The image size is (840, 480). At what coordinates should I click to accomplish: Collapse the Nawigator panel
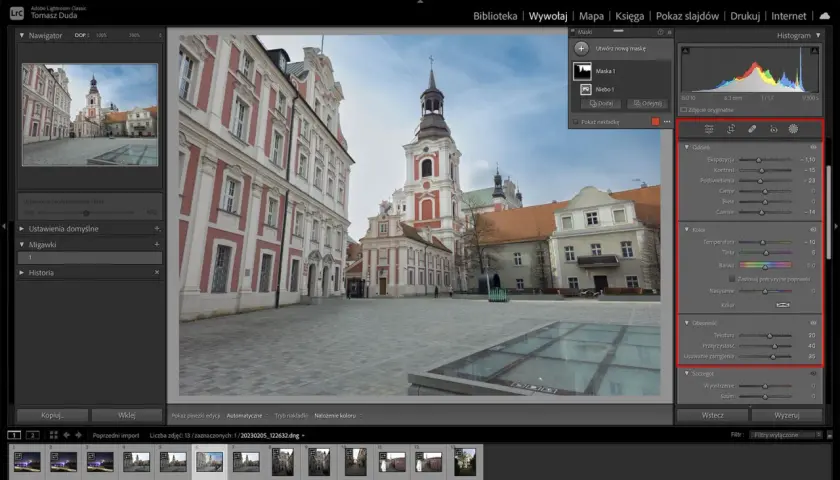tap(22, 35)
